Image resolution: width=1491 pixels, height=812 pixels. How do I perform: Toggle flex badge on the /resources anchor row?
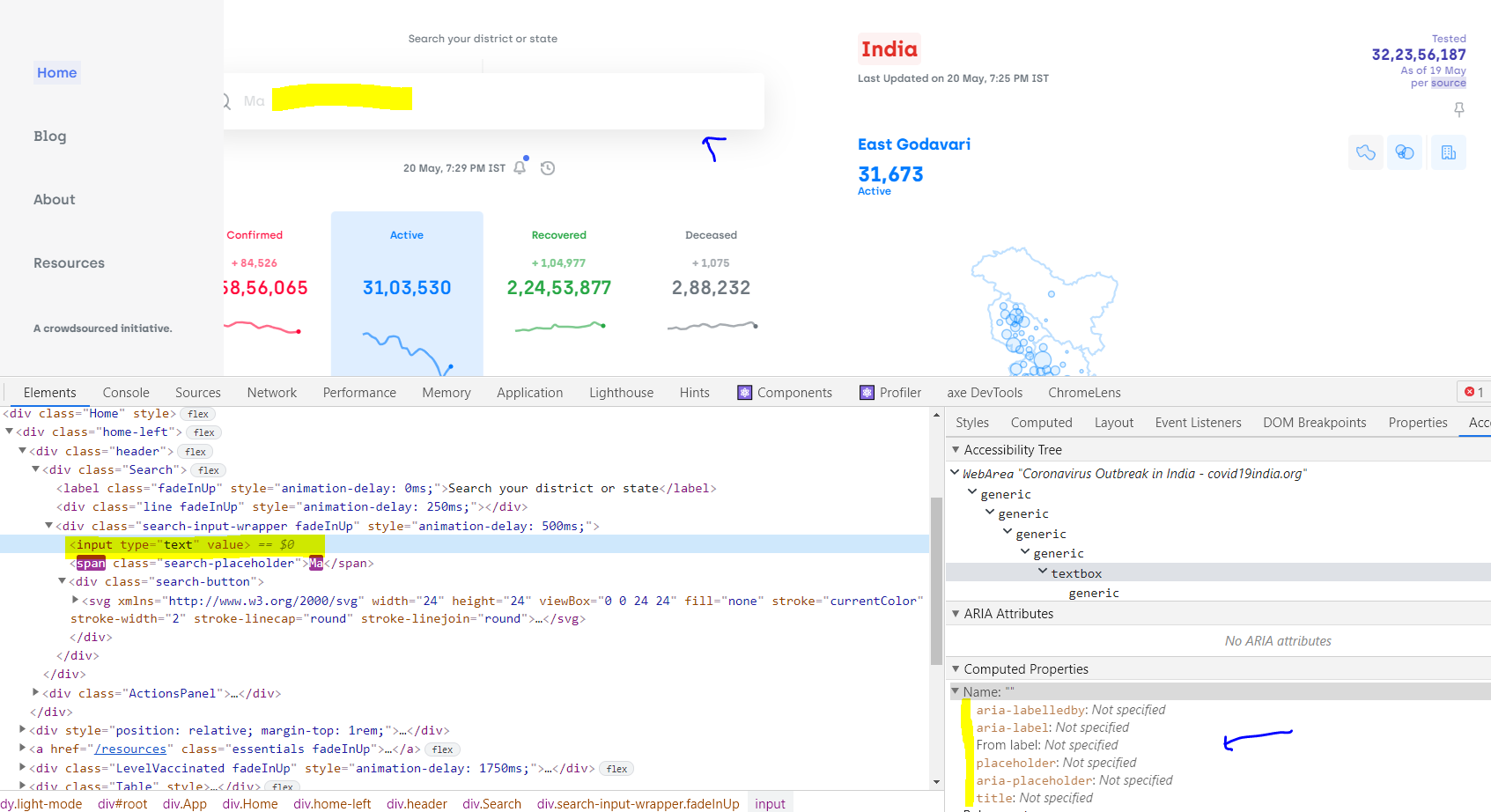(443, 749)
